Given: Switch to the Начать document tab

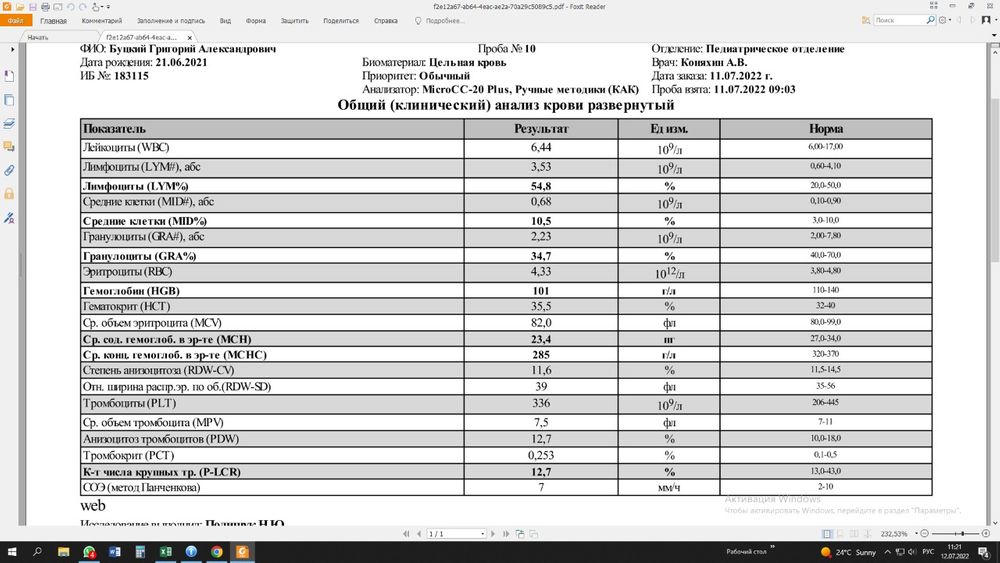Looking at the screenshot, I should [38, 37].
